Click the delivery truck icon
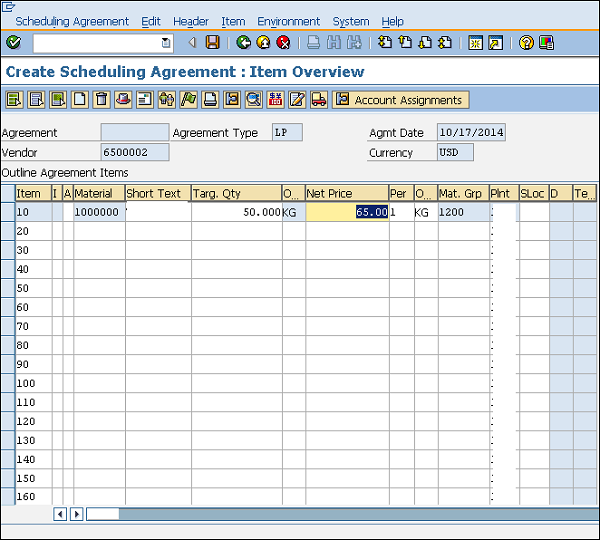This screenshot has width=600, height=540. pos(319,99)
